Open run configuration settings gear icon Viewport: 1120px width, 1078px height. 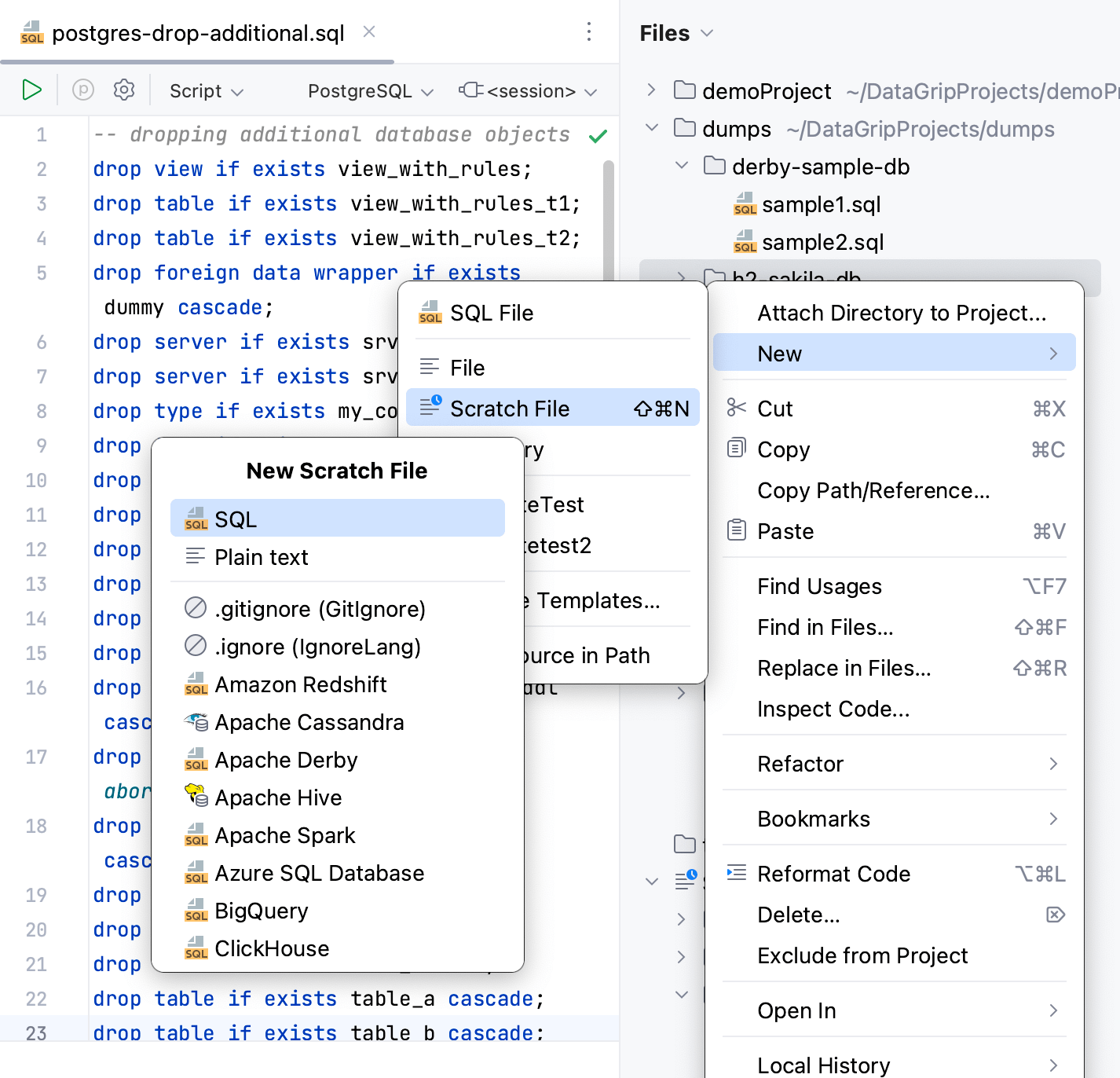point(123,90)
